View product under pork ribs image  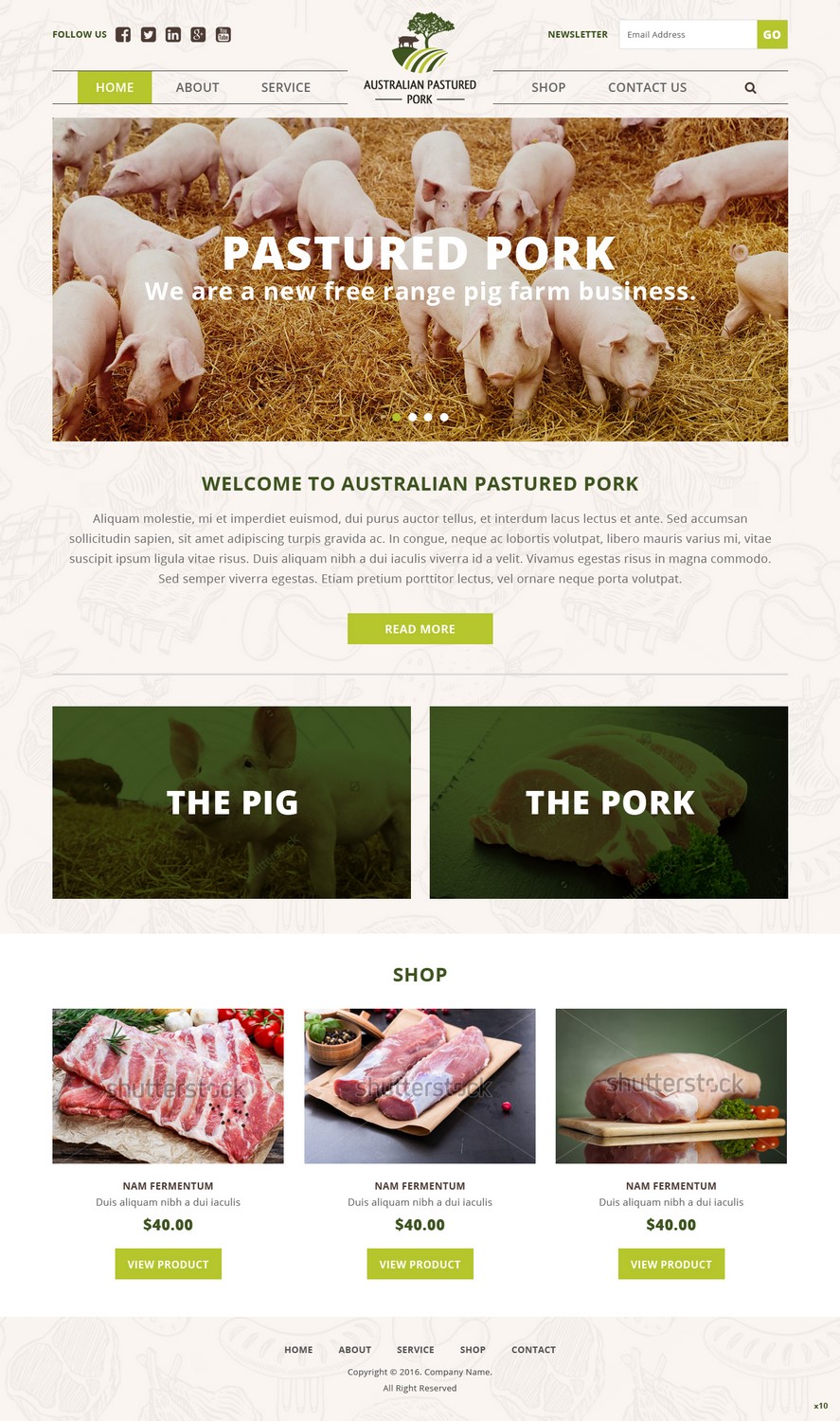pyautogui.click(x=169, y=1264)
